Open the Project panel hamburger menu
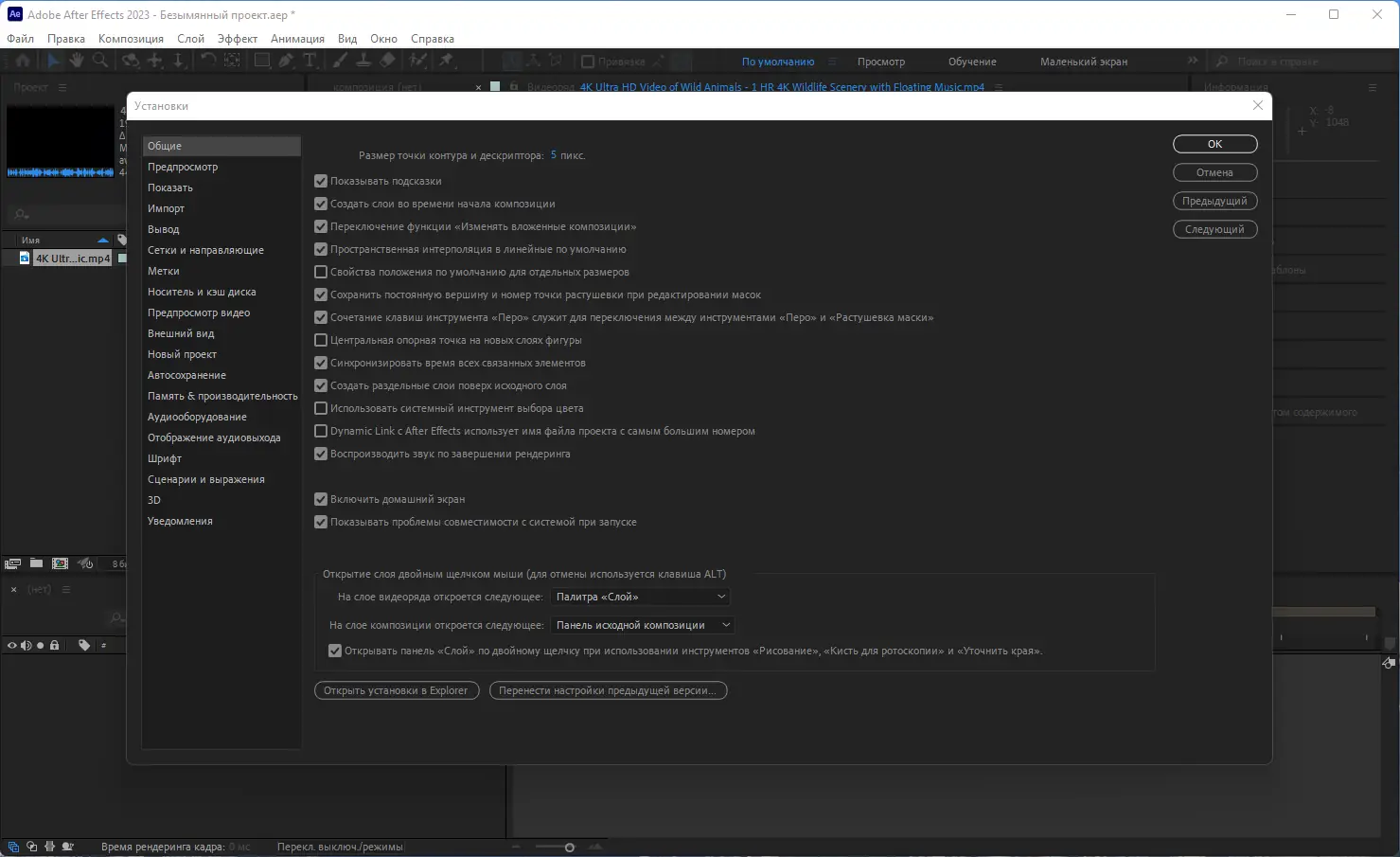The height and width of the screenshot is (857, 1400). click(62, 87)
